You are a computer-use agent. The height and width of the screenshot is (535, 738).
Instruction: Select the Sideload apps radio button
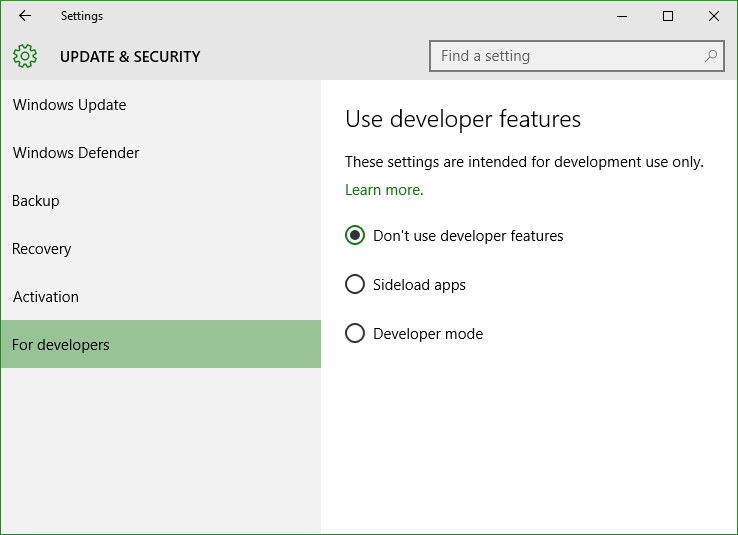(x=355, y=284)
